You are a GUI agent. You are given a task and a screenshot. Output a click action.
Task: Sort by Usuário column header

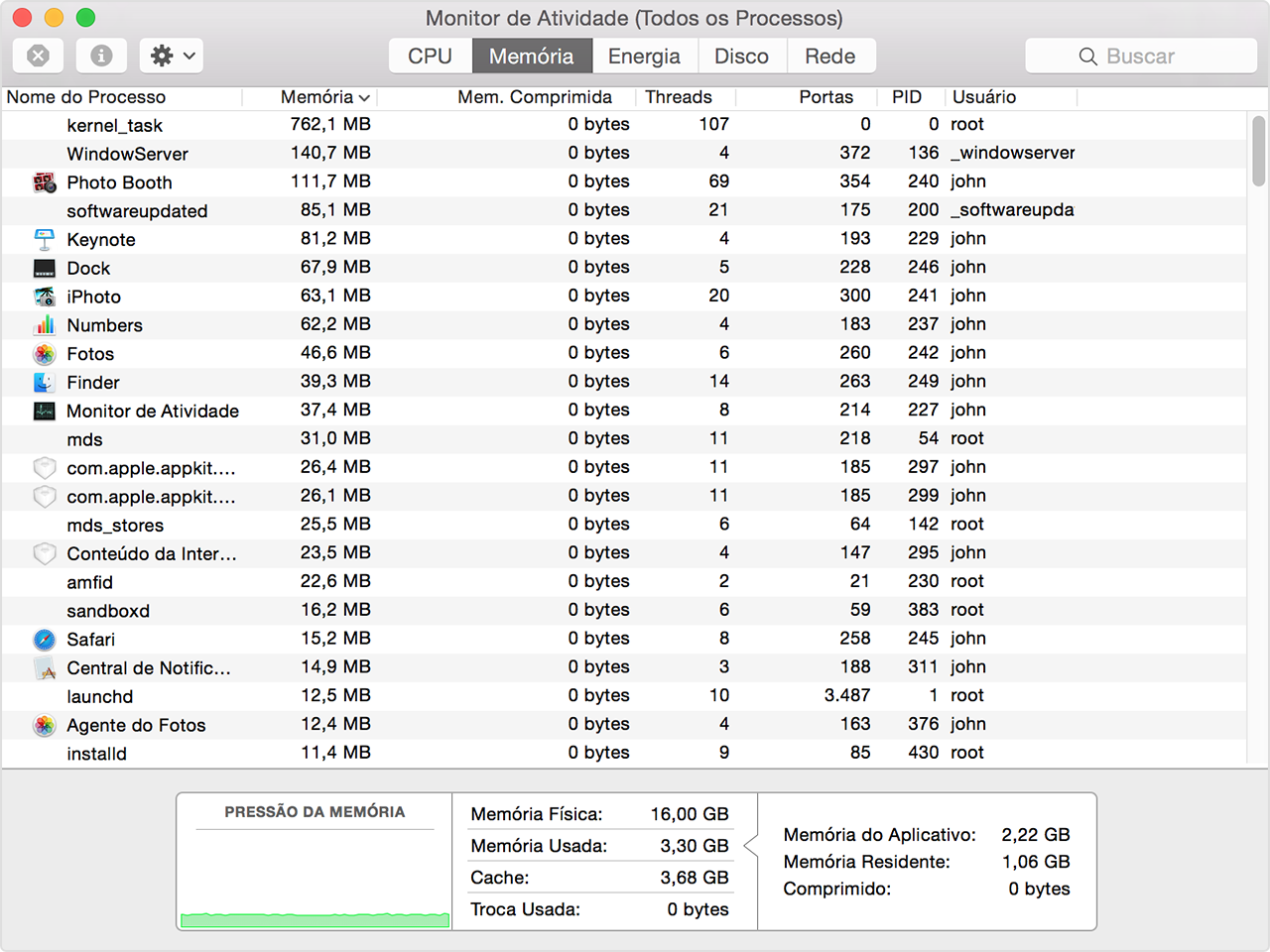pos(1011,97)
